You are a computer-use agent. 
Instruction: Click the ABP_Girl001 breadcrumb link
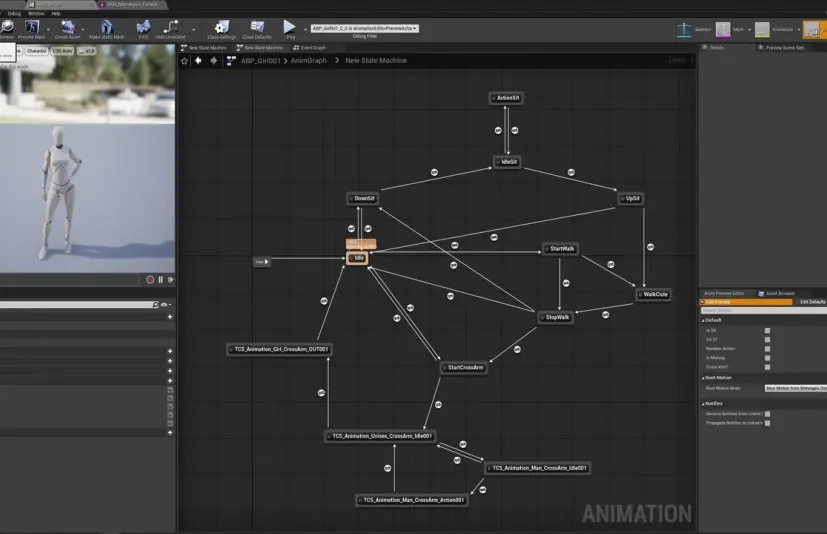coord(261,61)
